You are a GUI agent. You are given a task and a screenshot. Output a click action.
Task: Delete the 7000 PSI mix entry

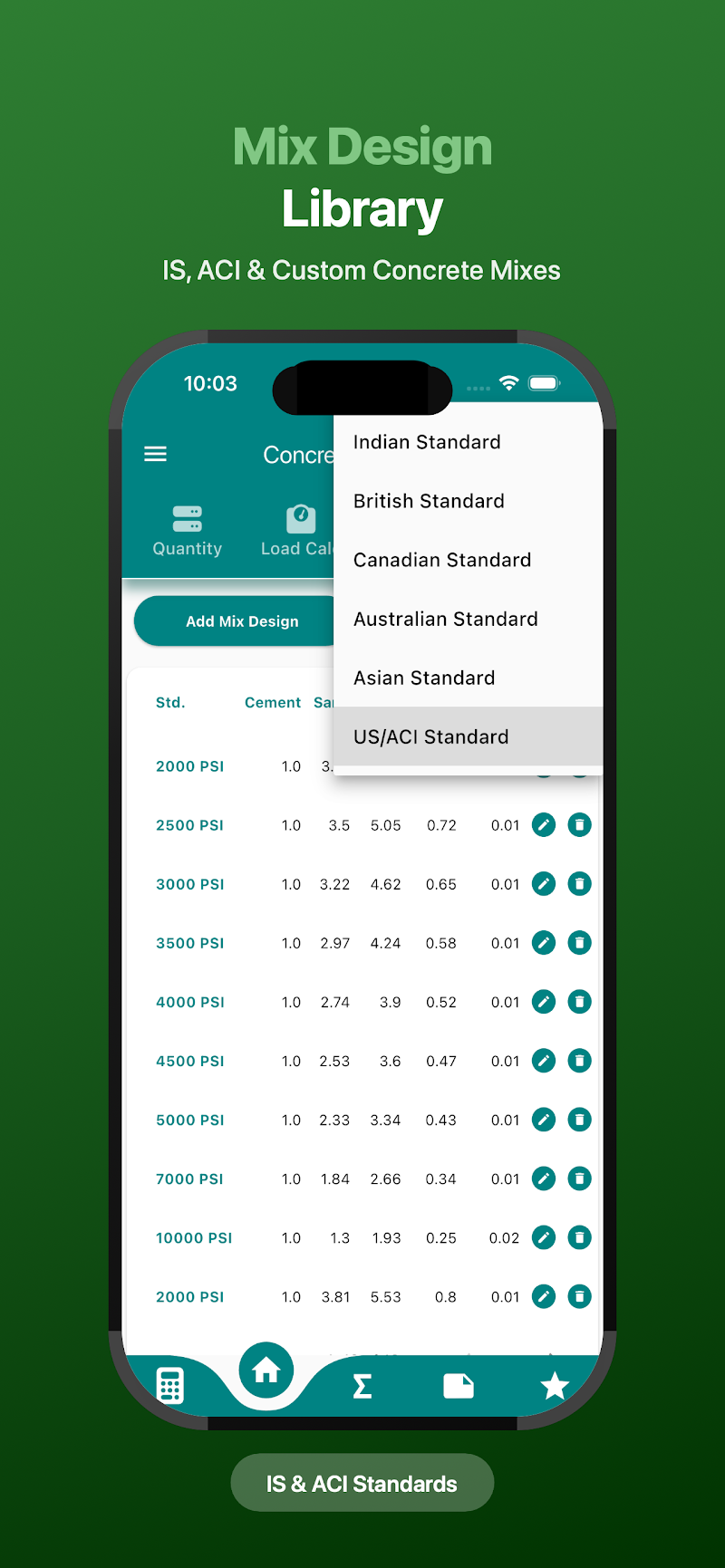(579, 1178)
